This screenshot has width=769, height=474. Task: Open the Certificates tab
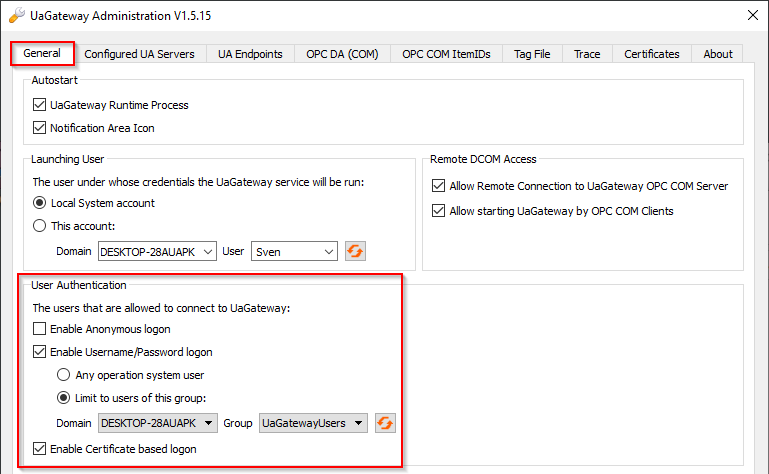coord(652,54)
